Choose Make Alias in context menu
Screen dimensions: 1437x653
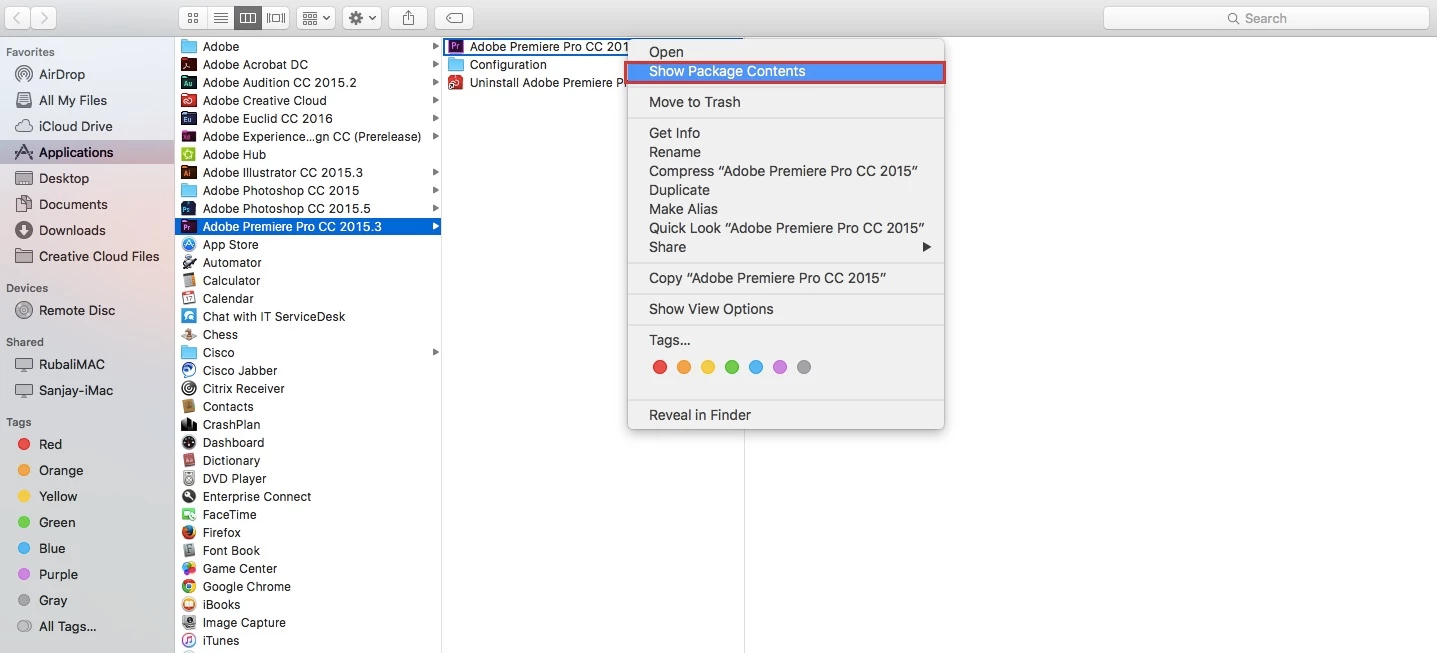coord(785,209)
